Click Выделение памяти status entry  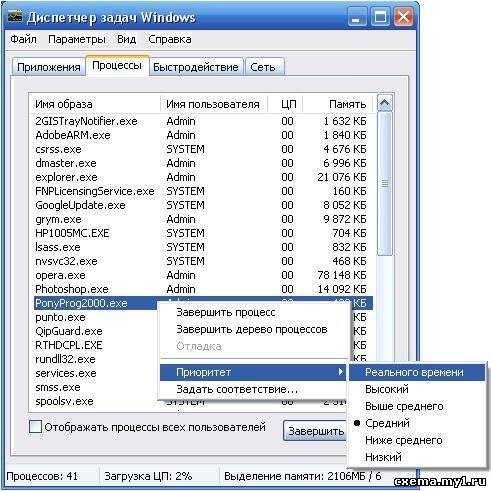[303, 476]
